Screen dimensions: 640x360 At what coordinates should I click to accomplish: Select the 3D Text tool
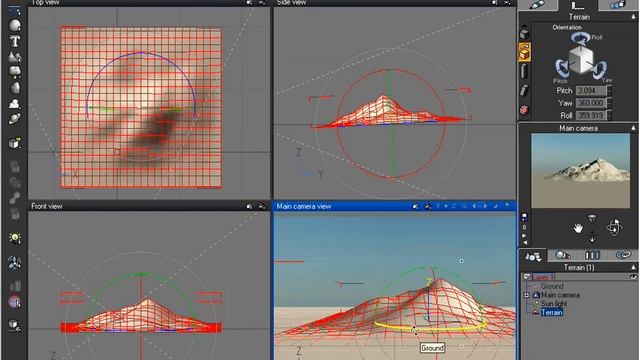pos(15,41)
